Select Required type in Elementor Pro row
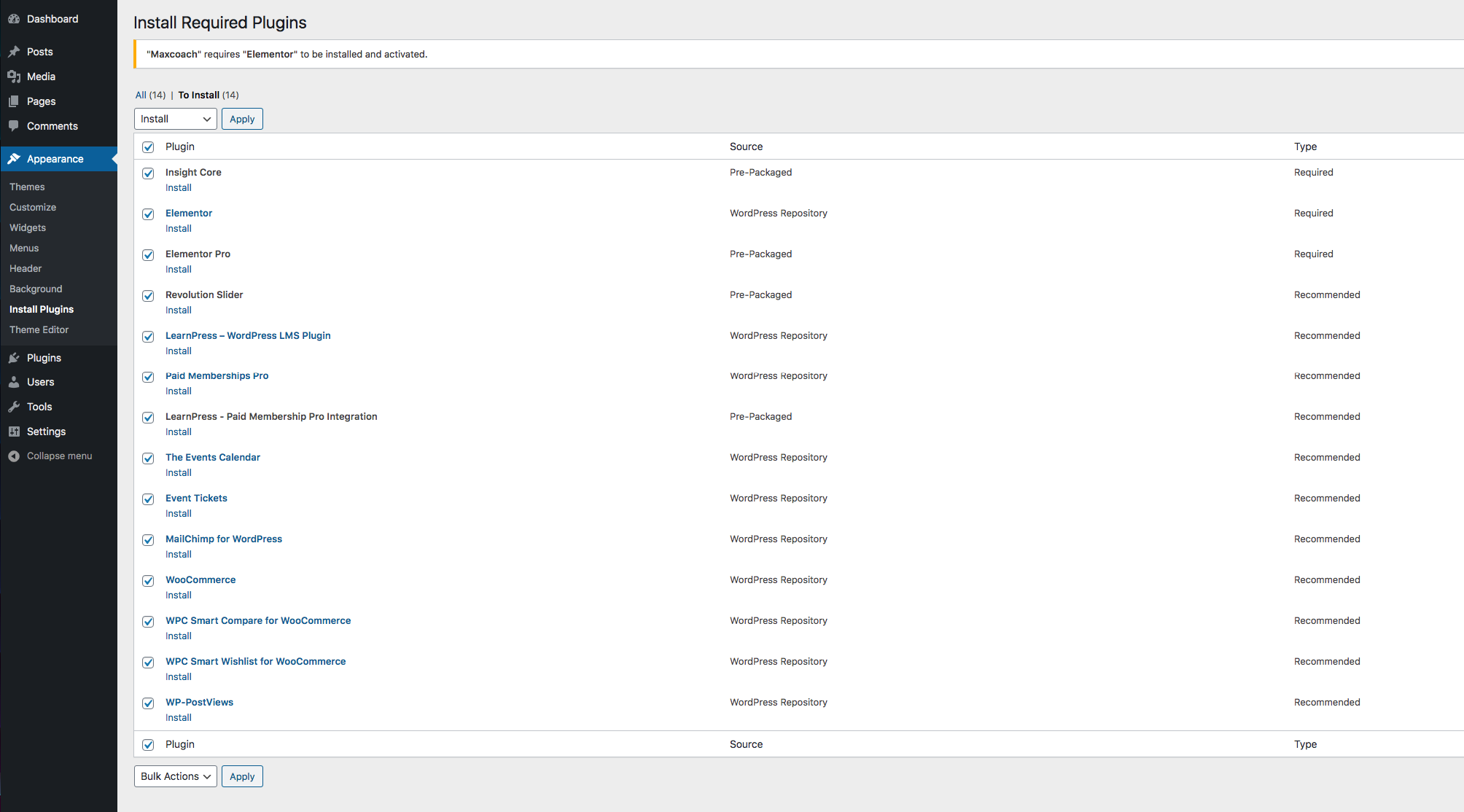This screenshot has width=1464, height=812. [1313, 254]
